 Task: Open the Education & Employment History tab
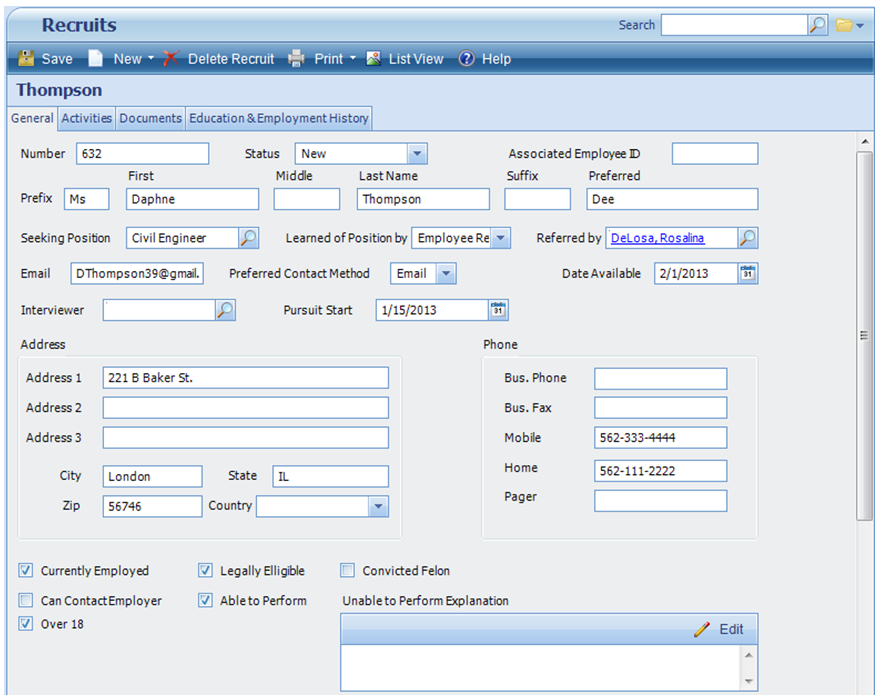click(x=278, y=117)
